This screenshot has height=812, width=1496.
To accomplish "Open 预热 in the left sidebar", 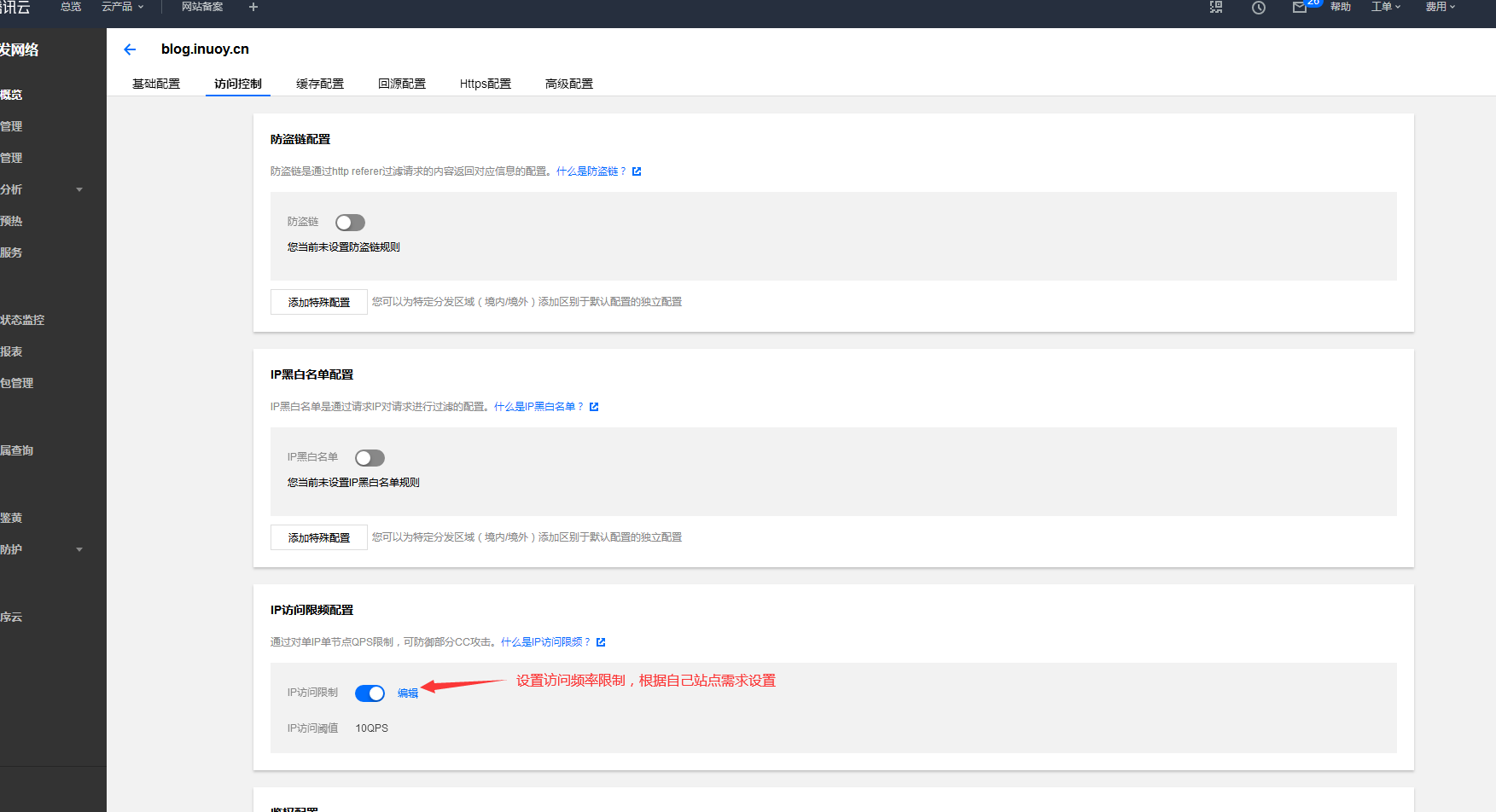I will point(11,221).
